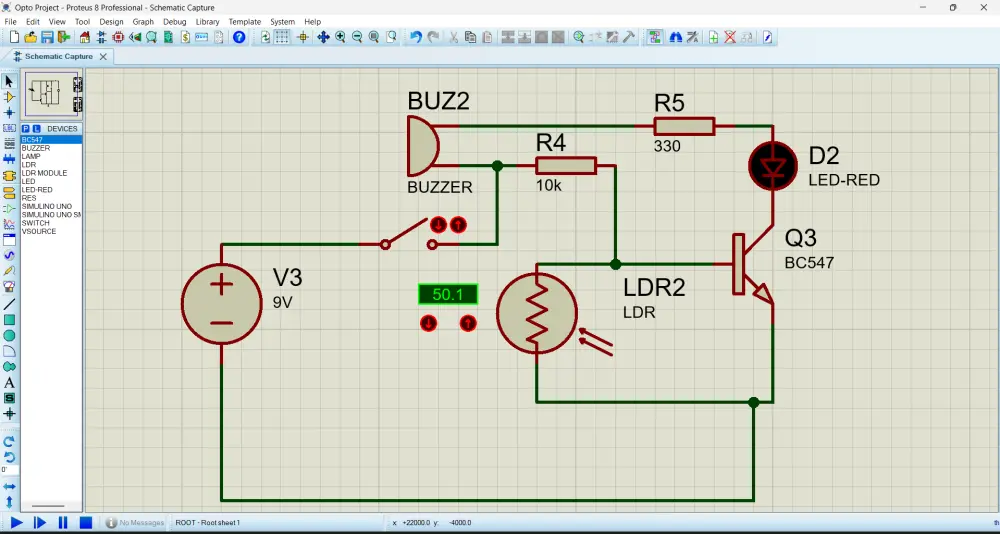Click the L library manage button

(x=36, y=128)
